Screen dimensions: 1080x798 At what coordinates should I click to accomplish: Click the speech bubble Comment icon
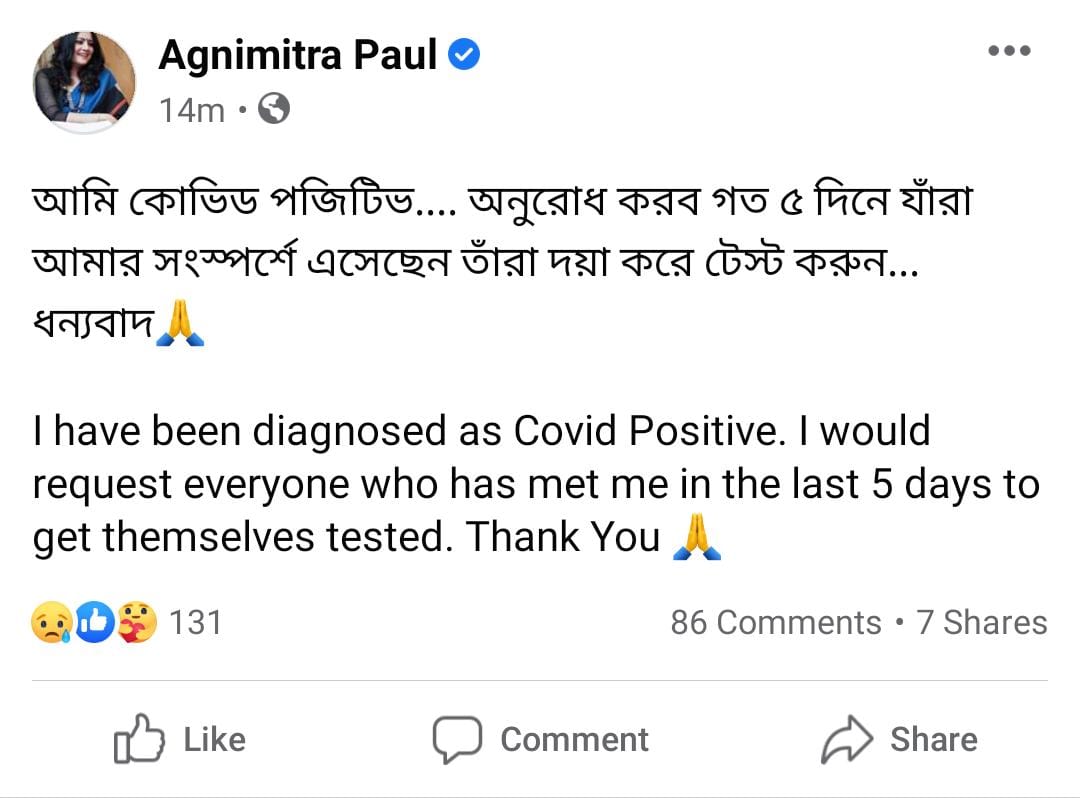pyautogui.click(x=457, y=739)
